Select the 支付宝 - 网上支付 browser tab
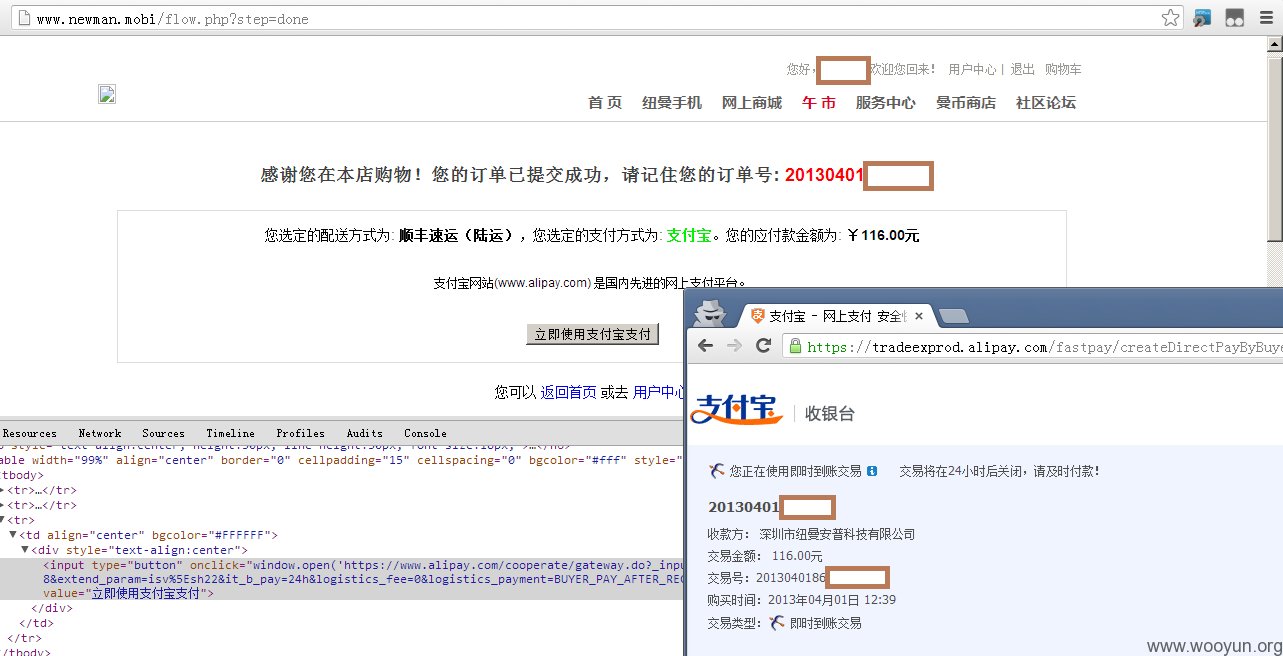This screenshot has width=1283, height=656. pos(838,316)
